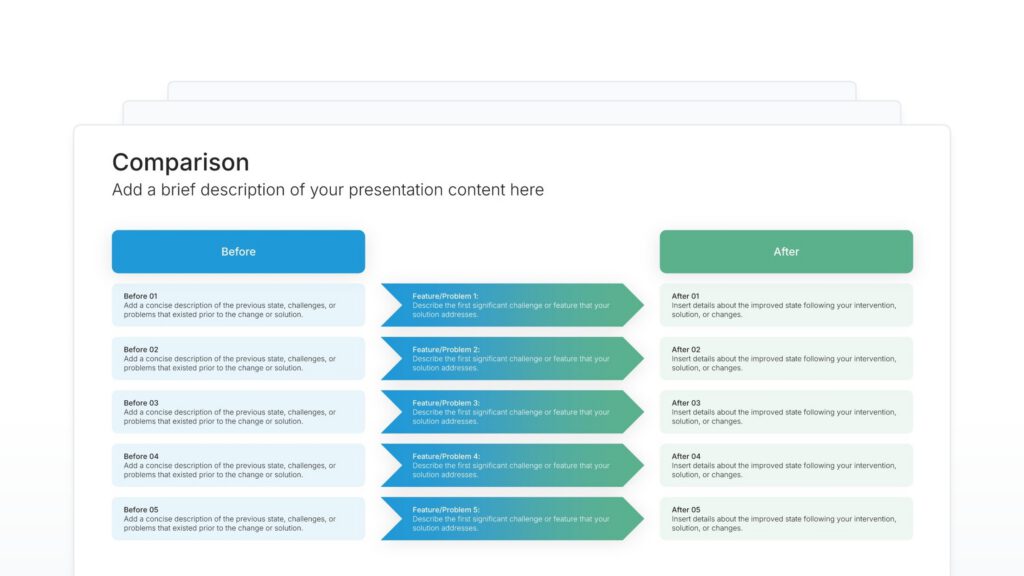Click the green After header box

point(786,252)
